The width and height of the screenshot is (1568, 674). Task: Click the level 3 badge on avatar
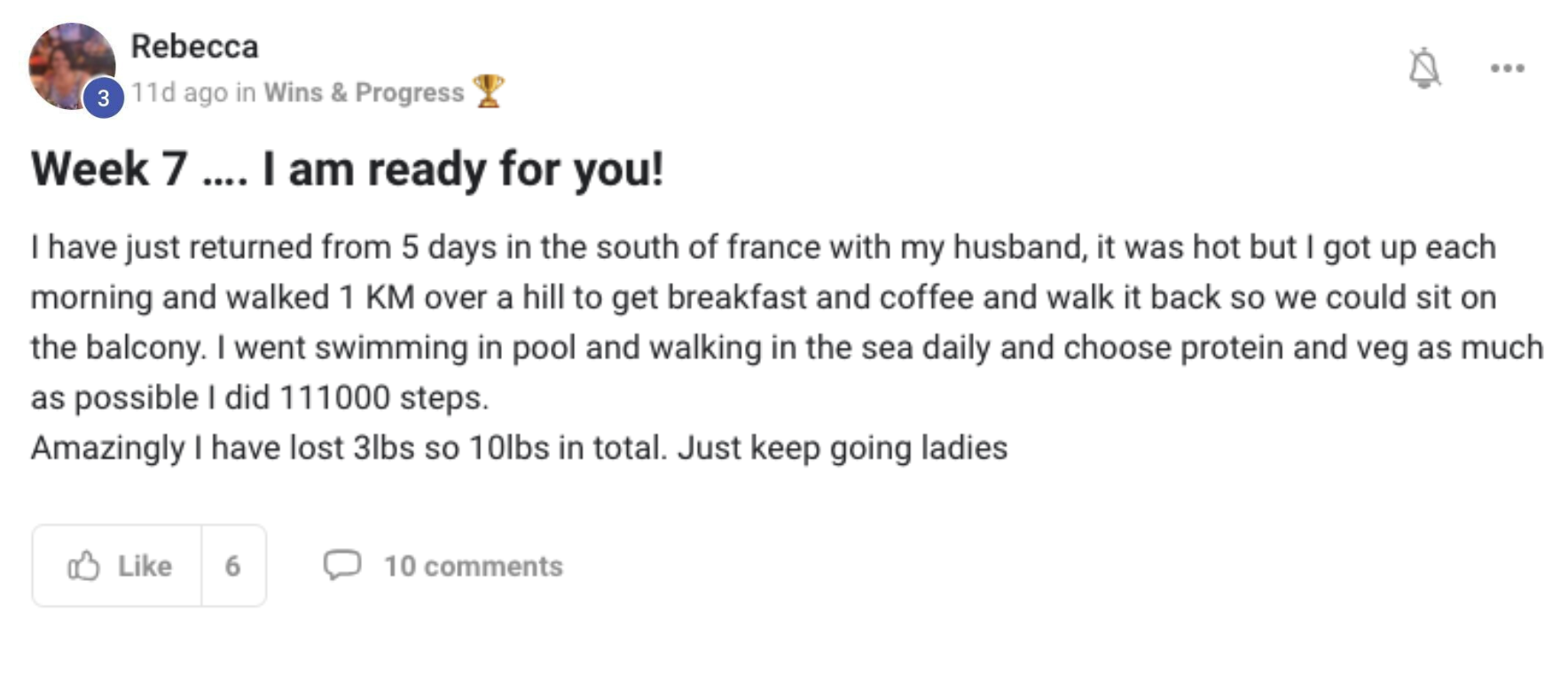(x=103, y=98)
